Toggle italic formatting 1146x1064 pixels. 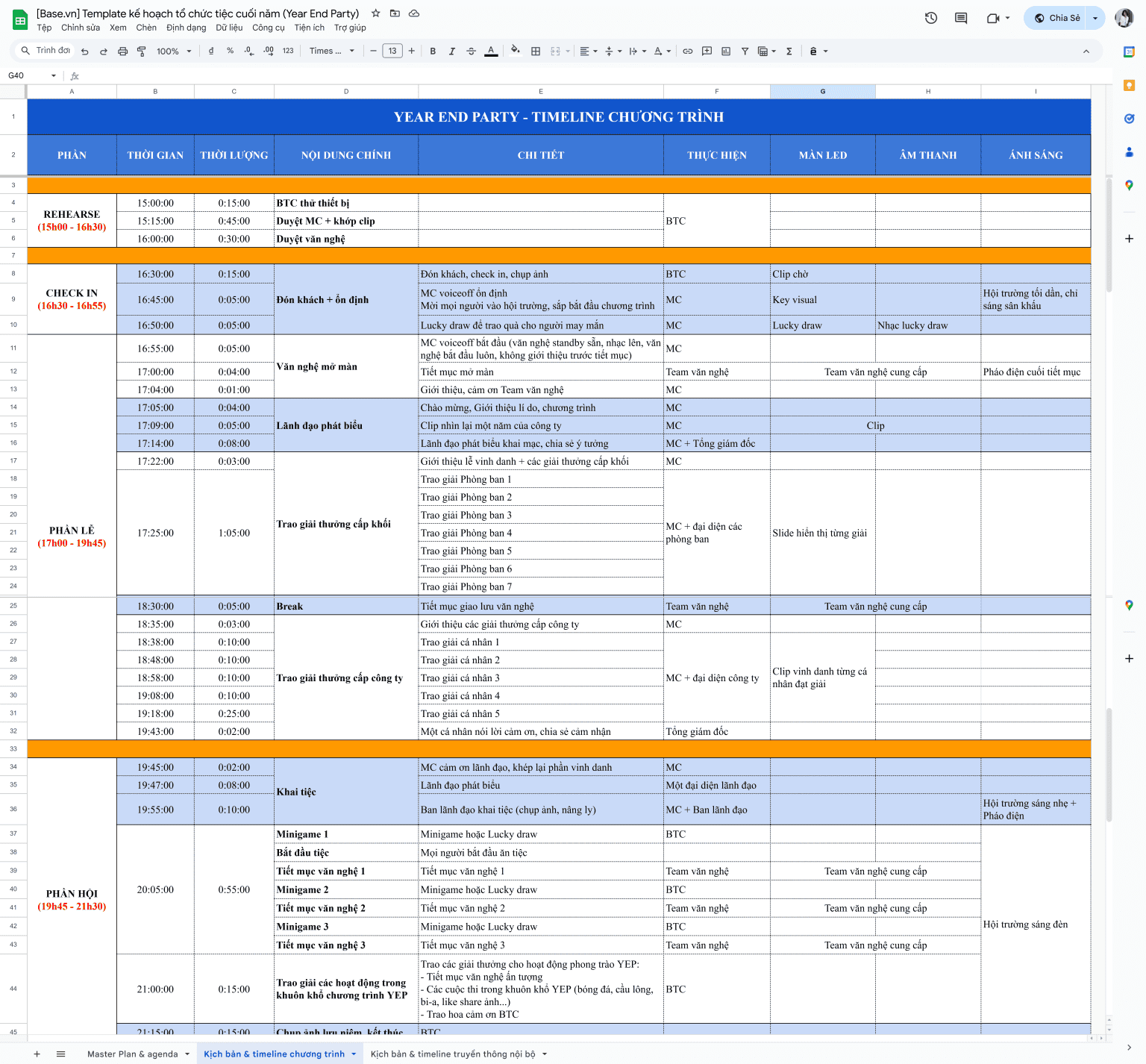451,51
